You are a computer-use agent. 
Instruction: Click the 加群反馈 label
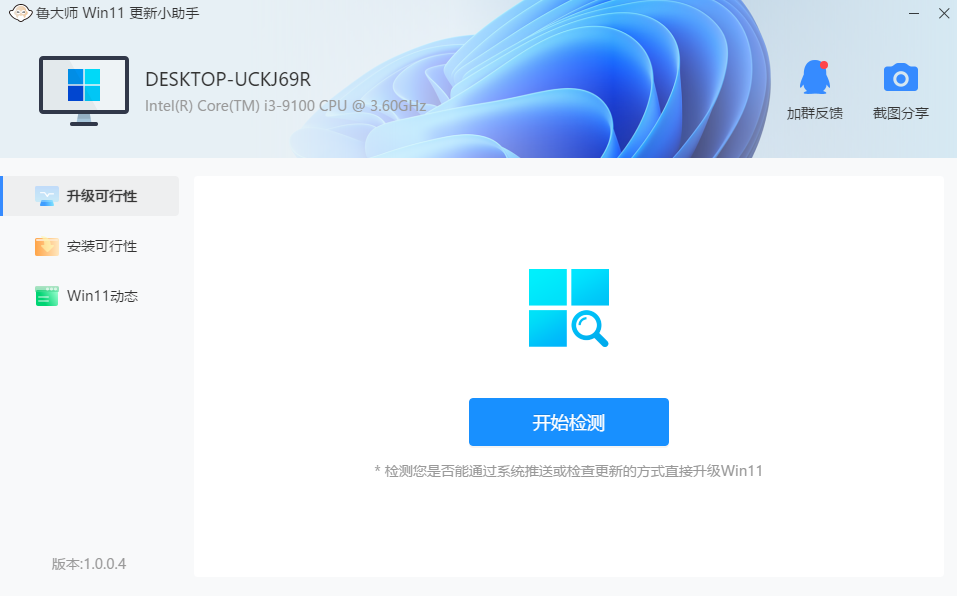point(815,113)
